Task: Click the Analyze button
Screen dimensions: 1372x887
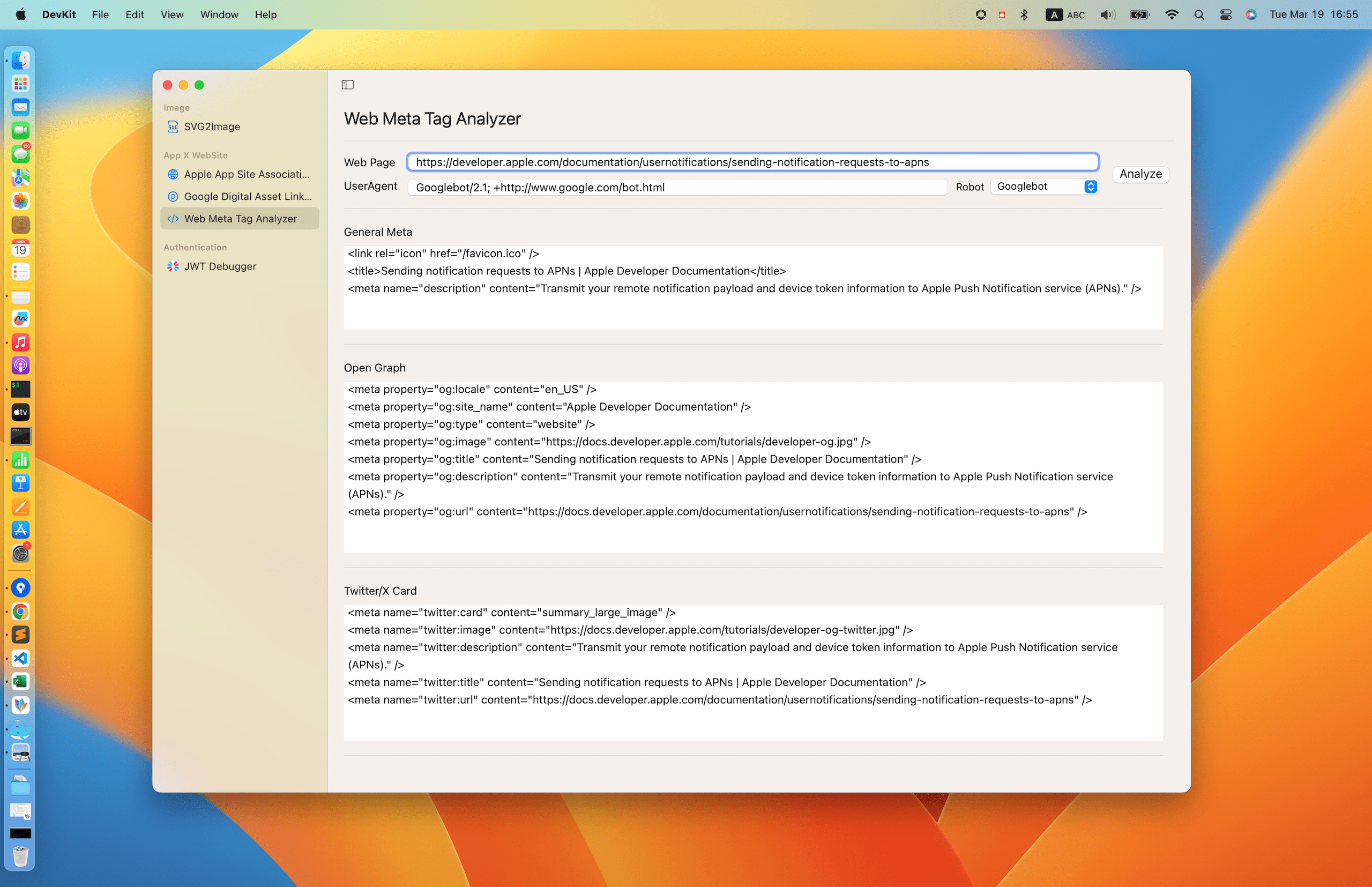Action: tap(1140, 174)
